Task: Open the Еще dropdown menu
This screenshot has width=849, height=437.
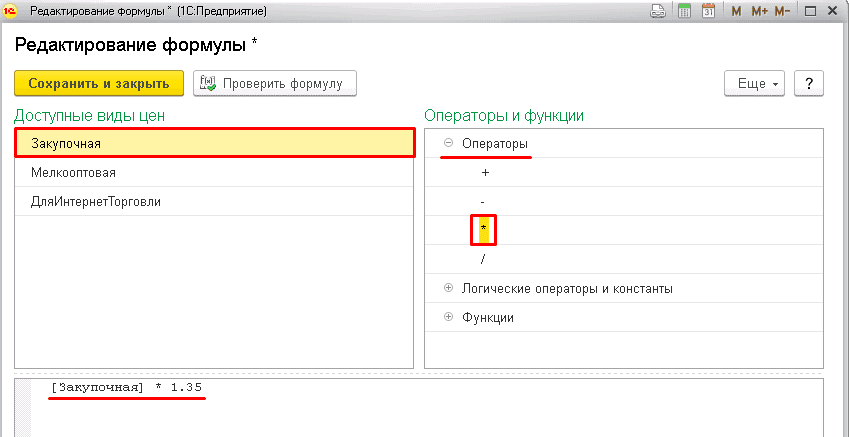Action: [x=757, y=84]
